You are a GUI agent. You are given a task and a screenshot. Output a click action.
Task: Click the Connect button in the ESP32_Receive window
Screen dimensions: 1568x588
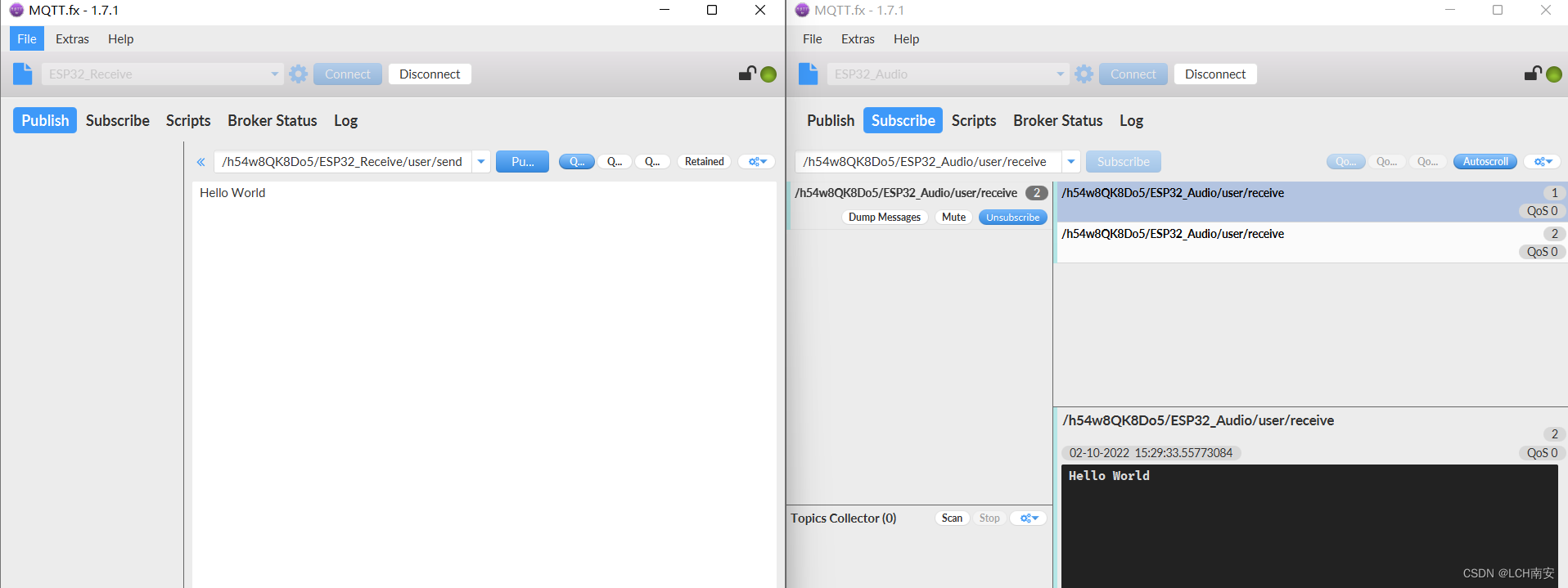[348, 74]
